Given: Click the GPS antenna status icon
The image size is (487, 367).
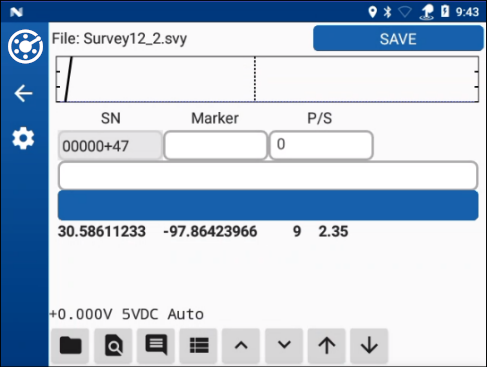Looking at the screenshot, I should [427, 12].
